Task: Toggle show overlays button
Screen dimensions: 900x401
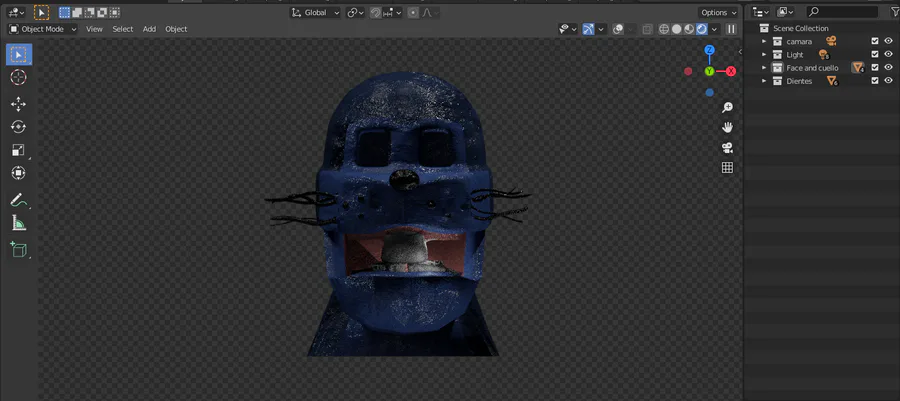Action: [618, 29]
